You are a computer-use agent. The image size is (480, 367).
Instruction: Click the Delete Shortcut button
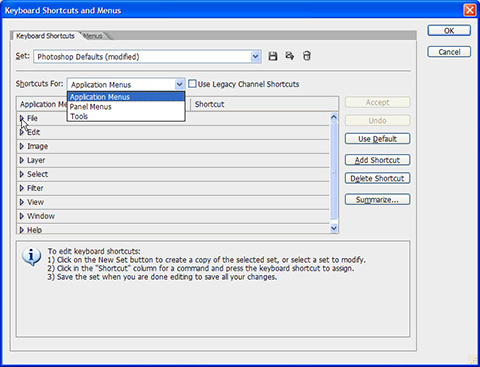[x=377, y=178]
